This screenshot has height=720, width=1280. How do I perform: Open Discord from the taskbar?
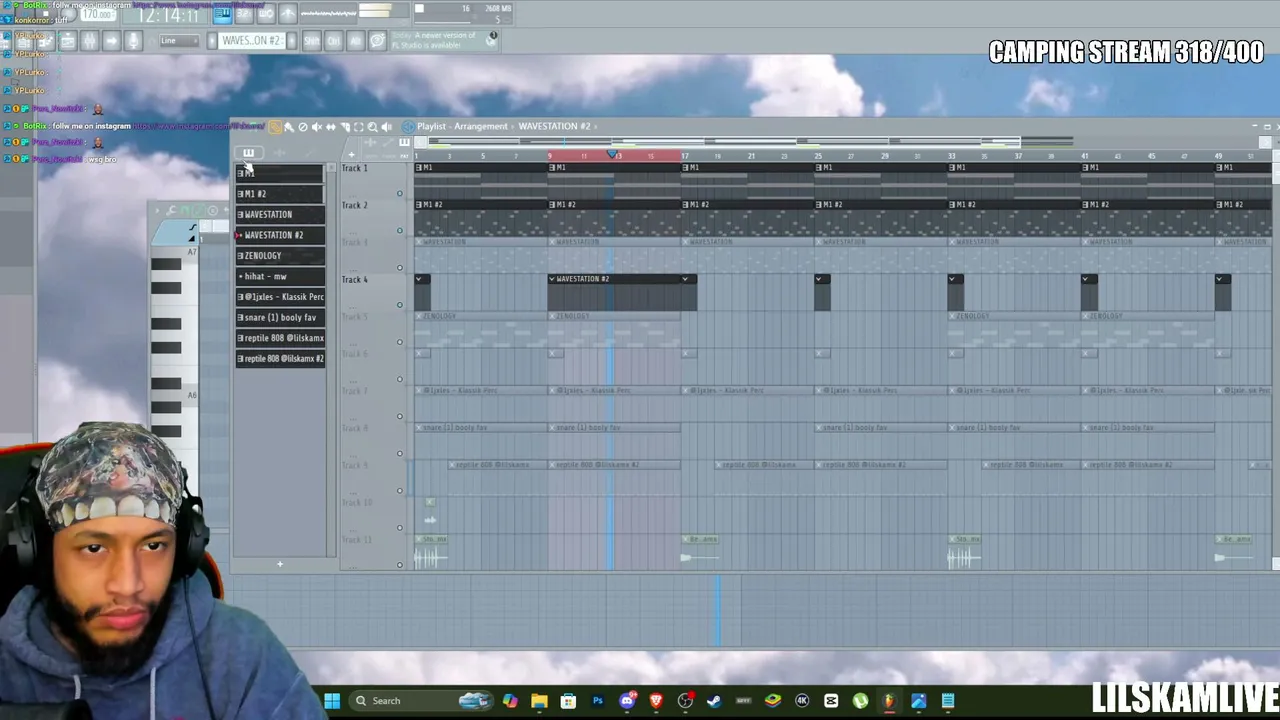[627, 701]
